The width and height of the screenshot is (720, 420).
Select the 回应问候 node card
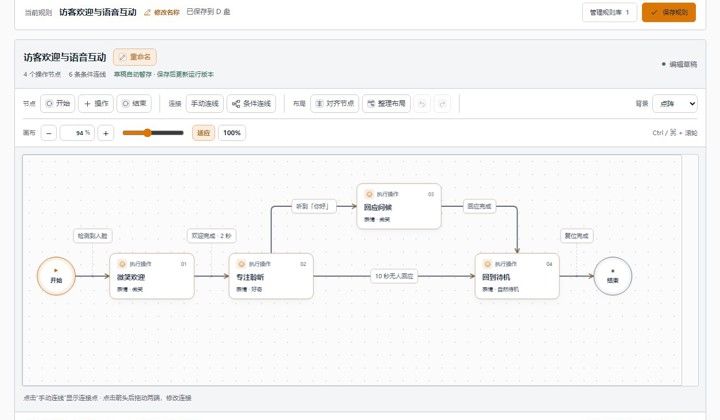tap(399, 206)
